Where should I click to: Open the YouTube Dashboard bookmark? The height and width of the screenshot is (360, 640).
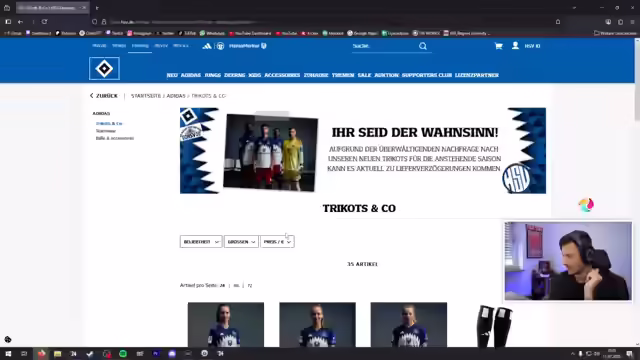click(250, 33)
